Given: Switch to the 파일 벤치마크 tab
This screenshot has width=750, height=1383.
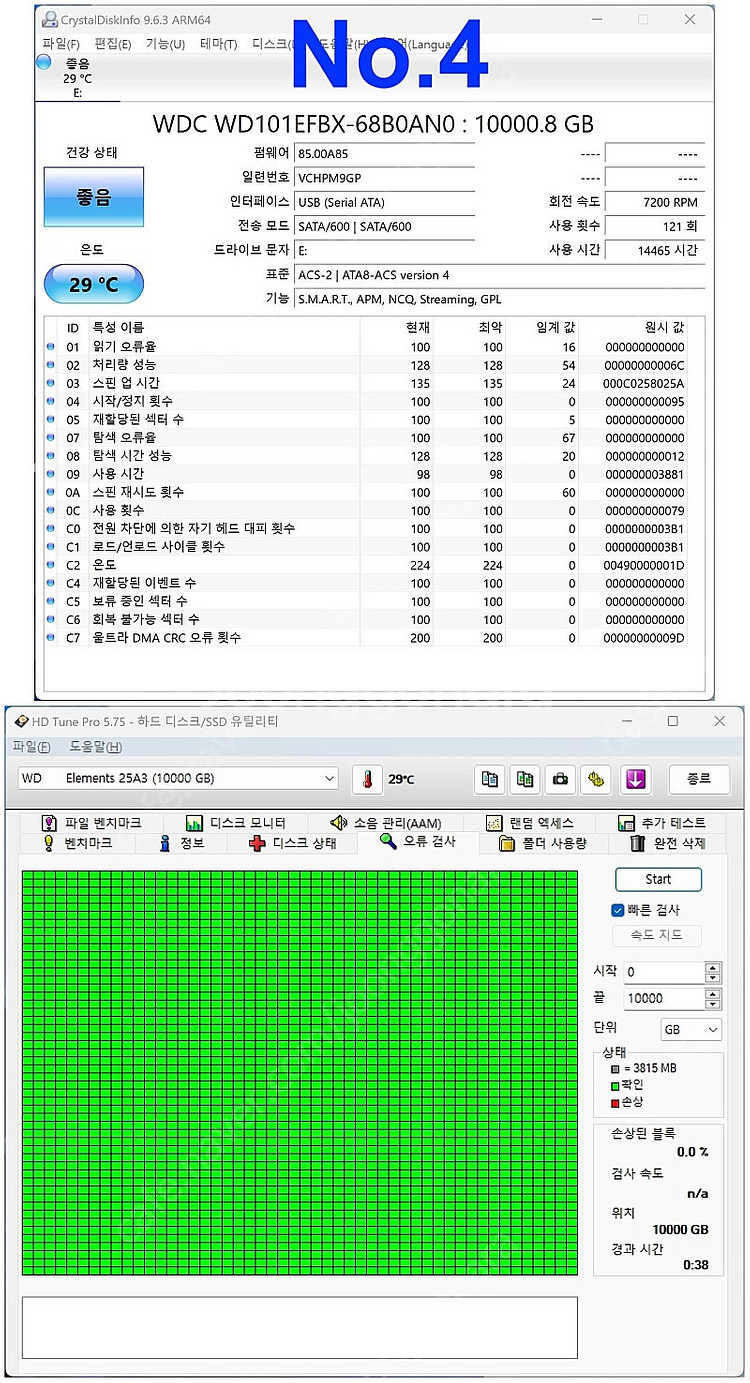Looking at the screenshot, I should pos(91,822).
